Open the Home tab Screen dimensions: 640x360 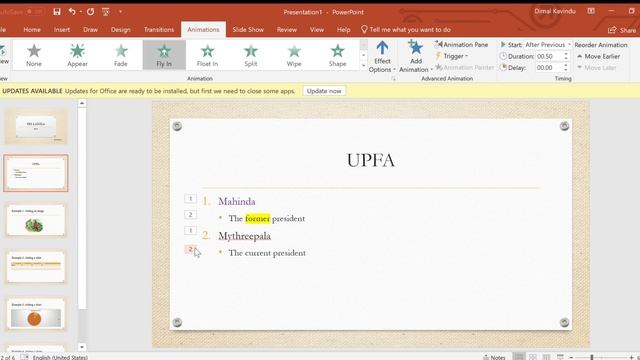[32, 29]
